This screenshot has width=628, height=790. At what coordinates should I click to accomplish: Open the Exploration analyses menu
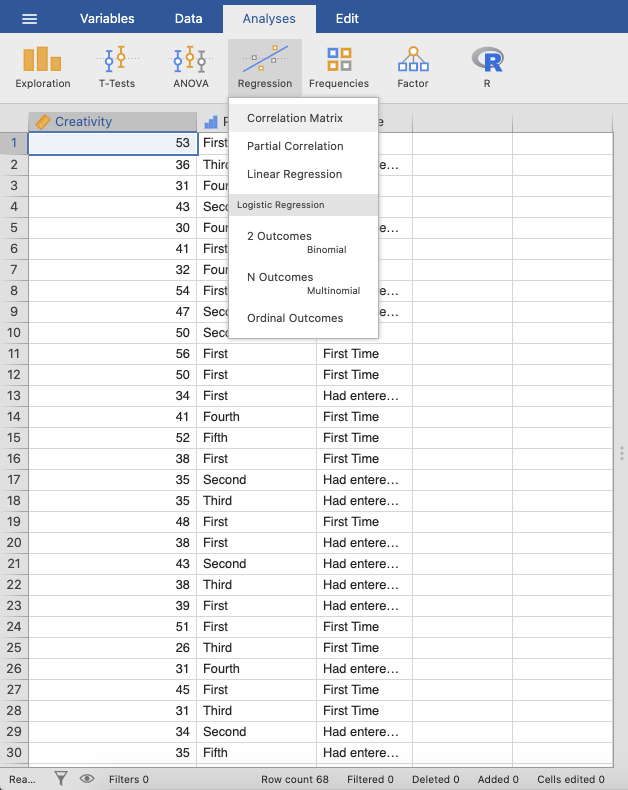(x=43, y=68)
